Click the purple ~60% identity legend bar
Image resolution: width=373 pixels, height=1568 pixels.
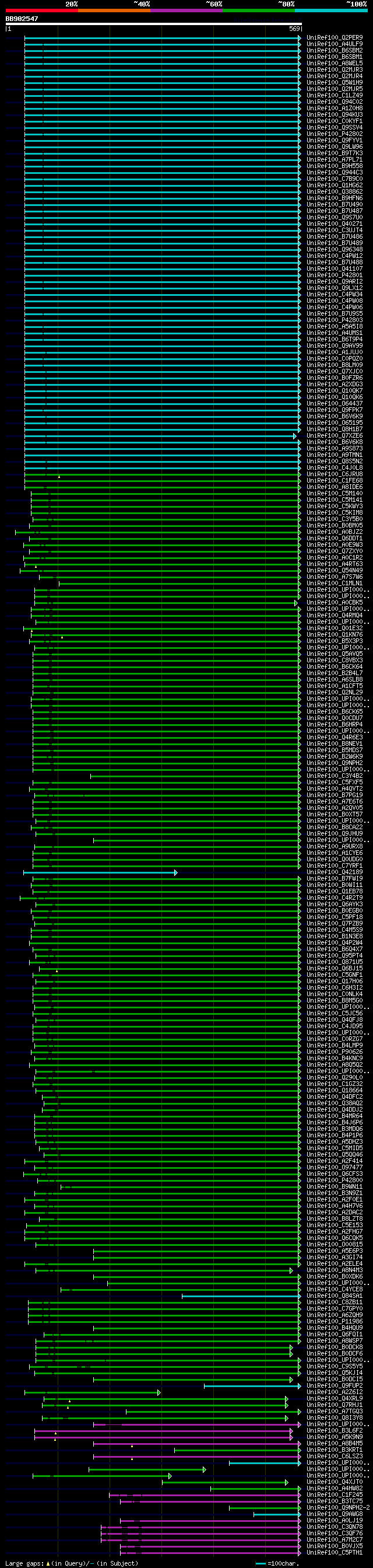(186, 11)
